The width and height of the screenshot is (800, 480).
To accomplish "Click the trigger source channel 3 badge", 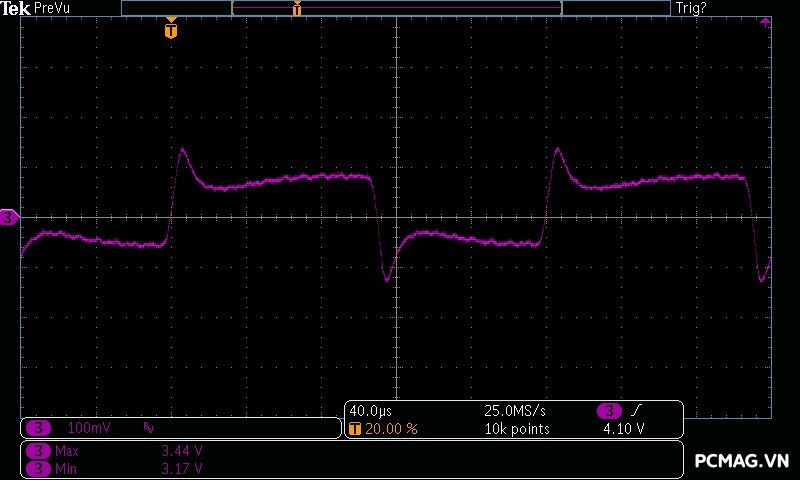I will coord(610,411).
